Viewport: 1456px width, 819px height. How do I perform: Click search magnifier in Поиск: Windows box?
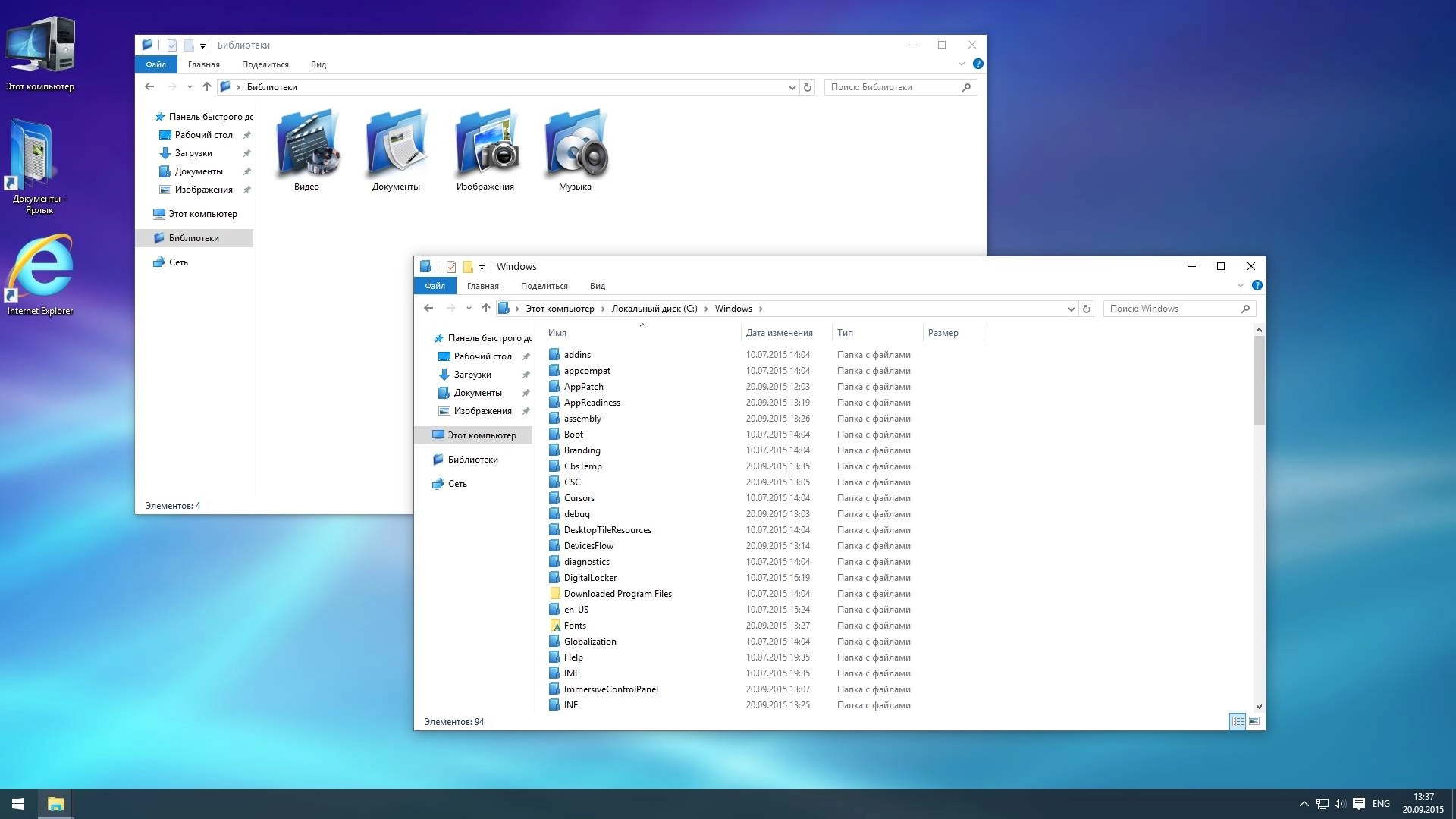1245,309
